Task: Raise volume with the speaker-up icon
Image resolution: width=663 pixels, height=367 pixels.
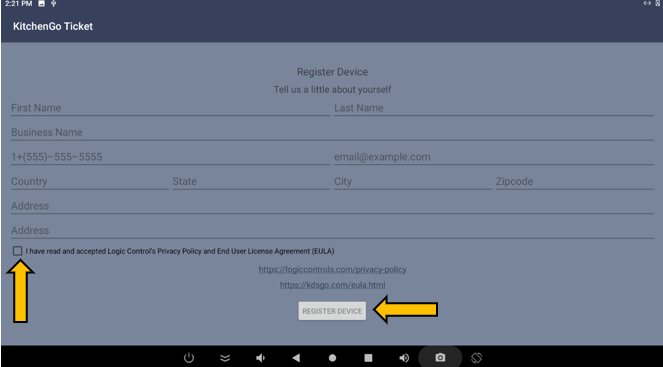Action: (x=404, y=358)
